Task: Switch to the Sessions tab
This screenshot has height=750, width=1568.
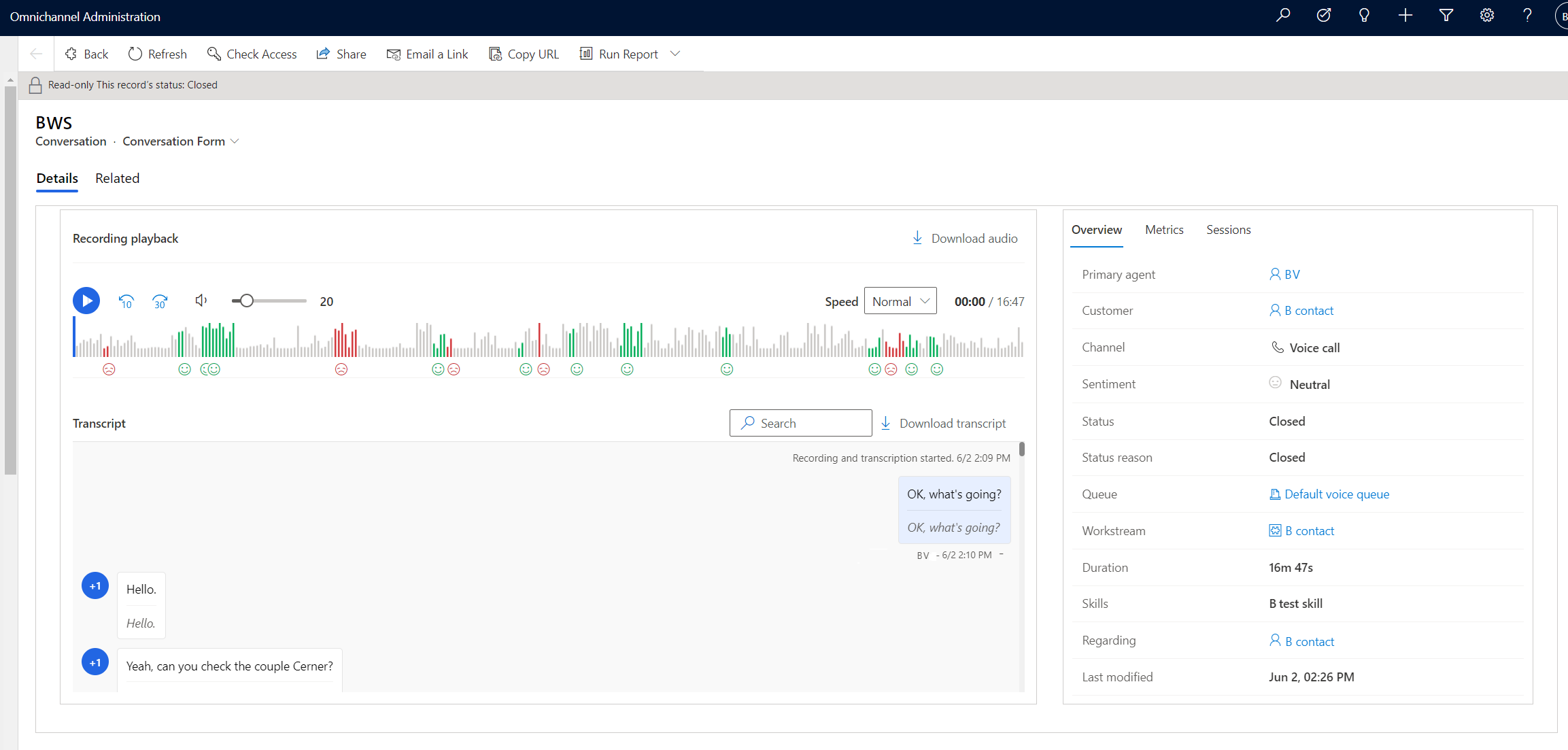Action: [1228, 229]
